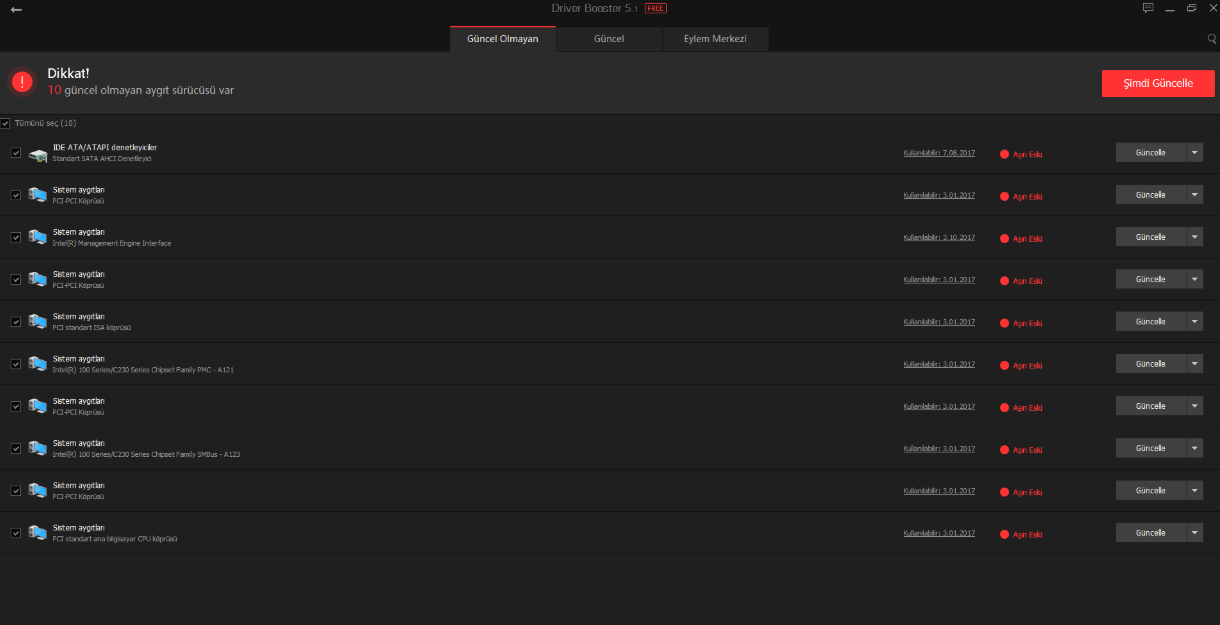This screenshot has height=625, width=1220.
Task: Click Aşırı Eski status for PCI standart ISA köprüsü
Action: click(1021, 323)
